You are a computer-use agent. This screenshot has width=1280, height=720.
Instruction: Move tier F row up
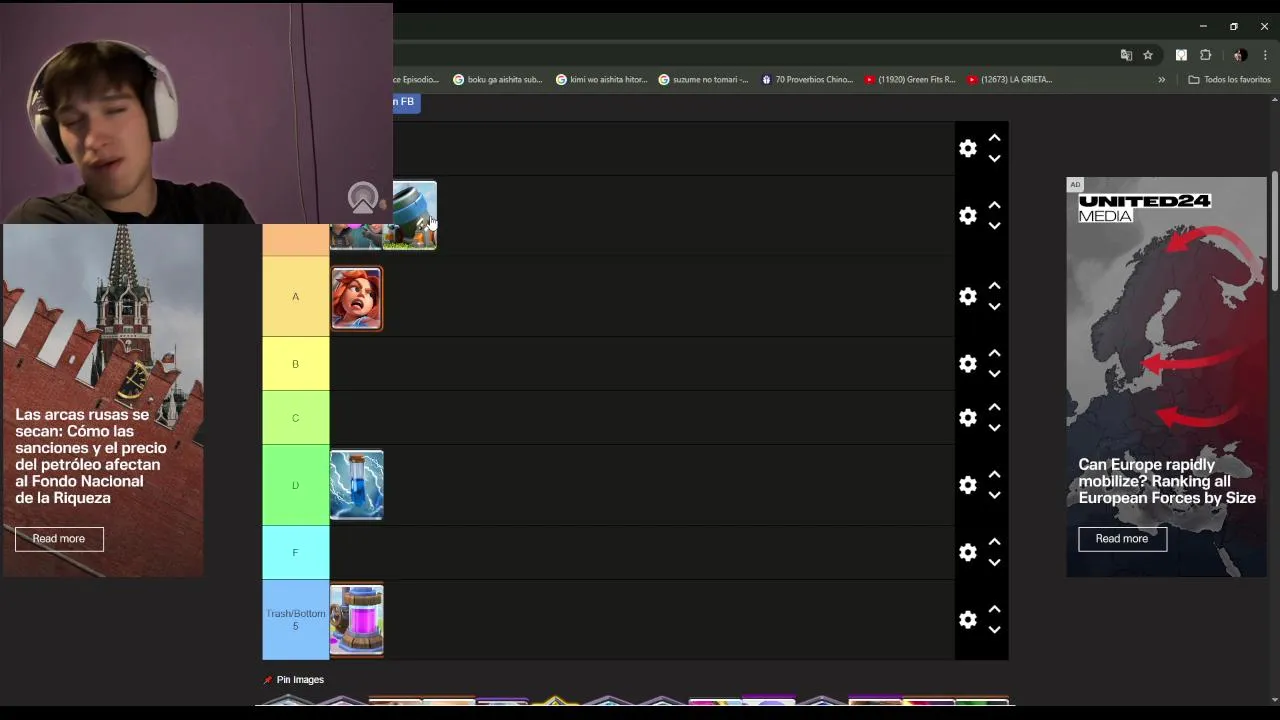click(x=994, y=541)
